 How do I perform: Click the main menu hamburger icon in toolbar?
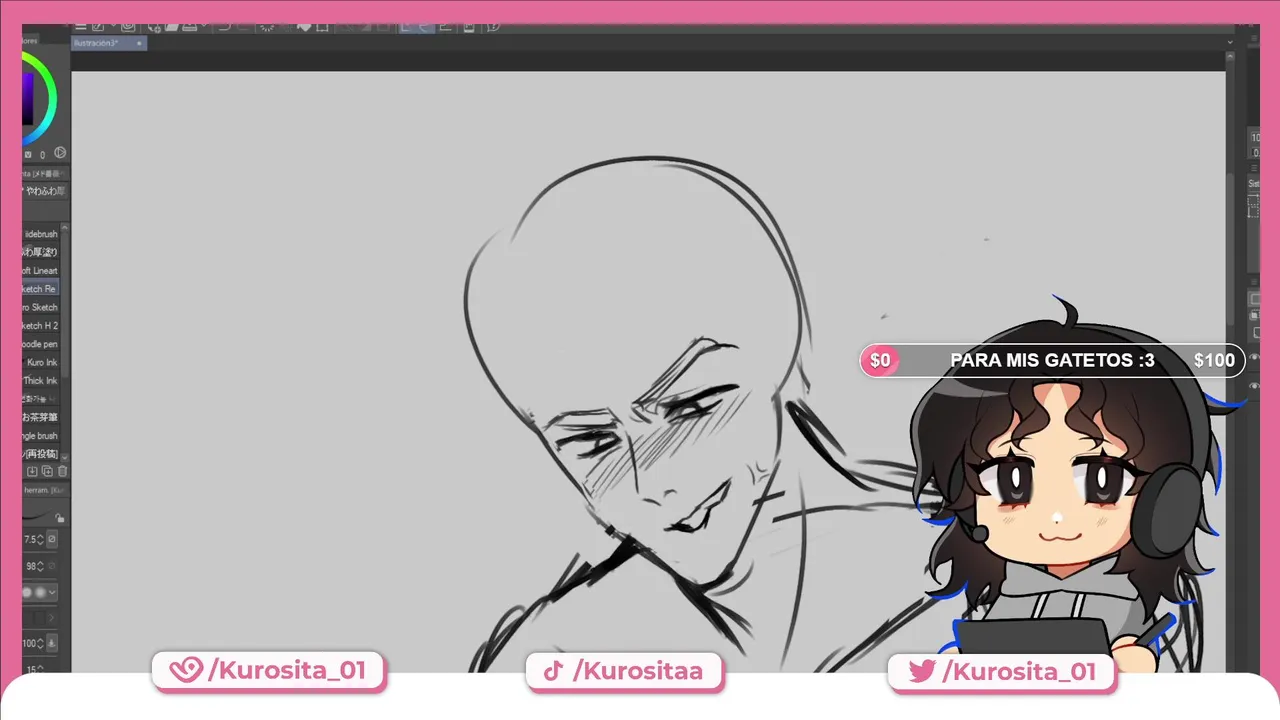tap(81, 27)
